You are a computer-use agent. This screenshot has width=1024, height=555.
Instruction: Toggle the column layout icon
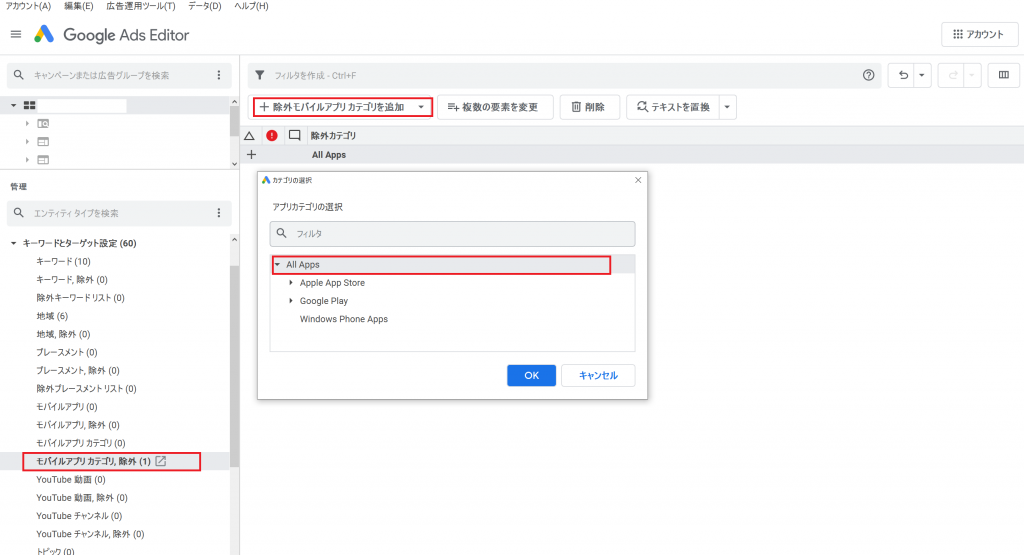1004,75
